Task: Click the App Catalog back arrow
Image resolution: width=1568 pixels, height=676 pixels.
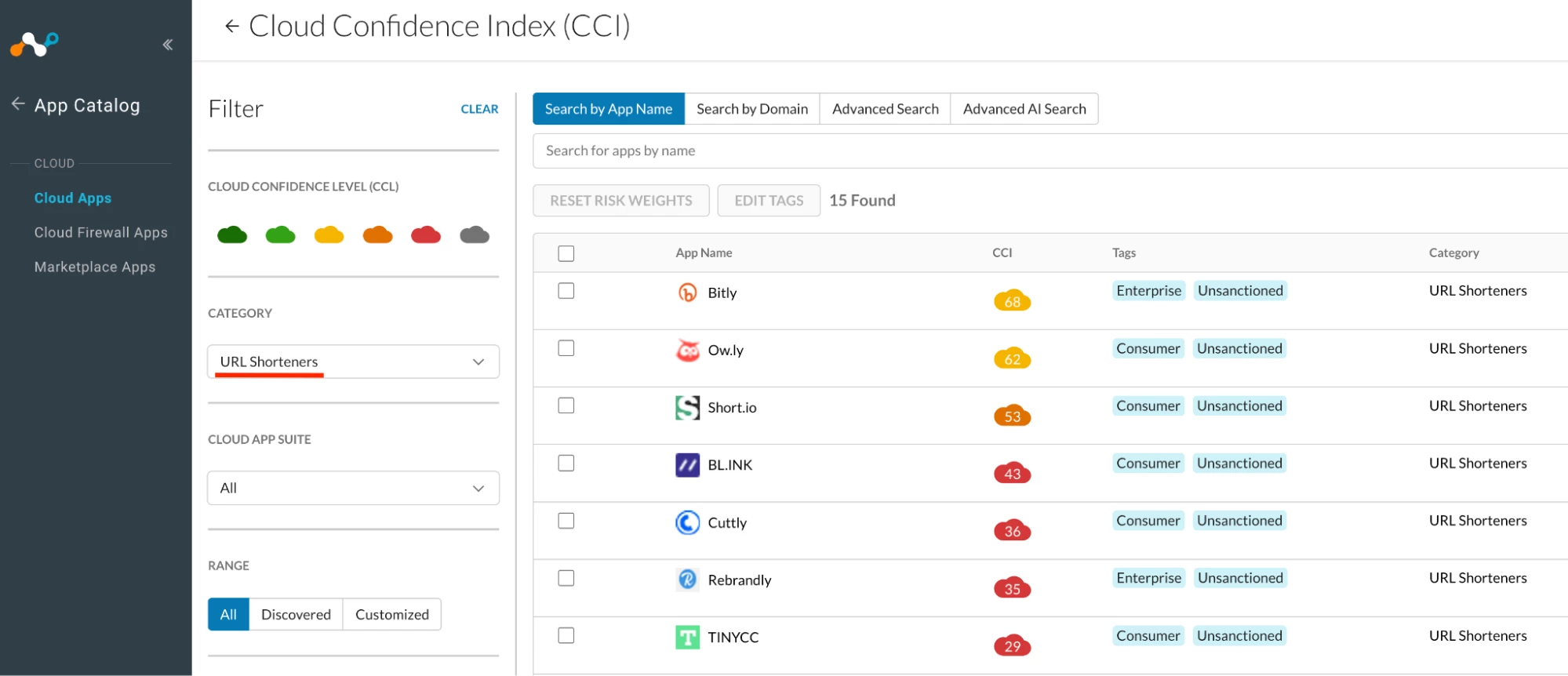Action: (18, 104)
